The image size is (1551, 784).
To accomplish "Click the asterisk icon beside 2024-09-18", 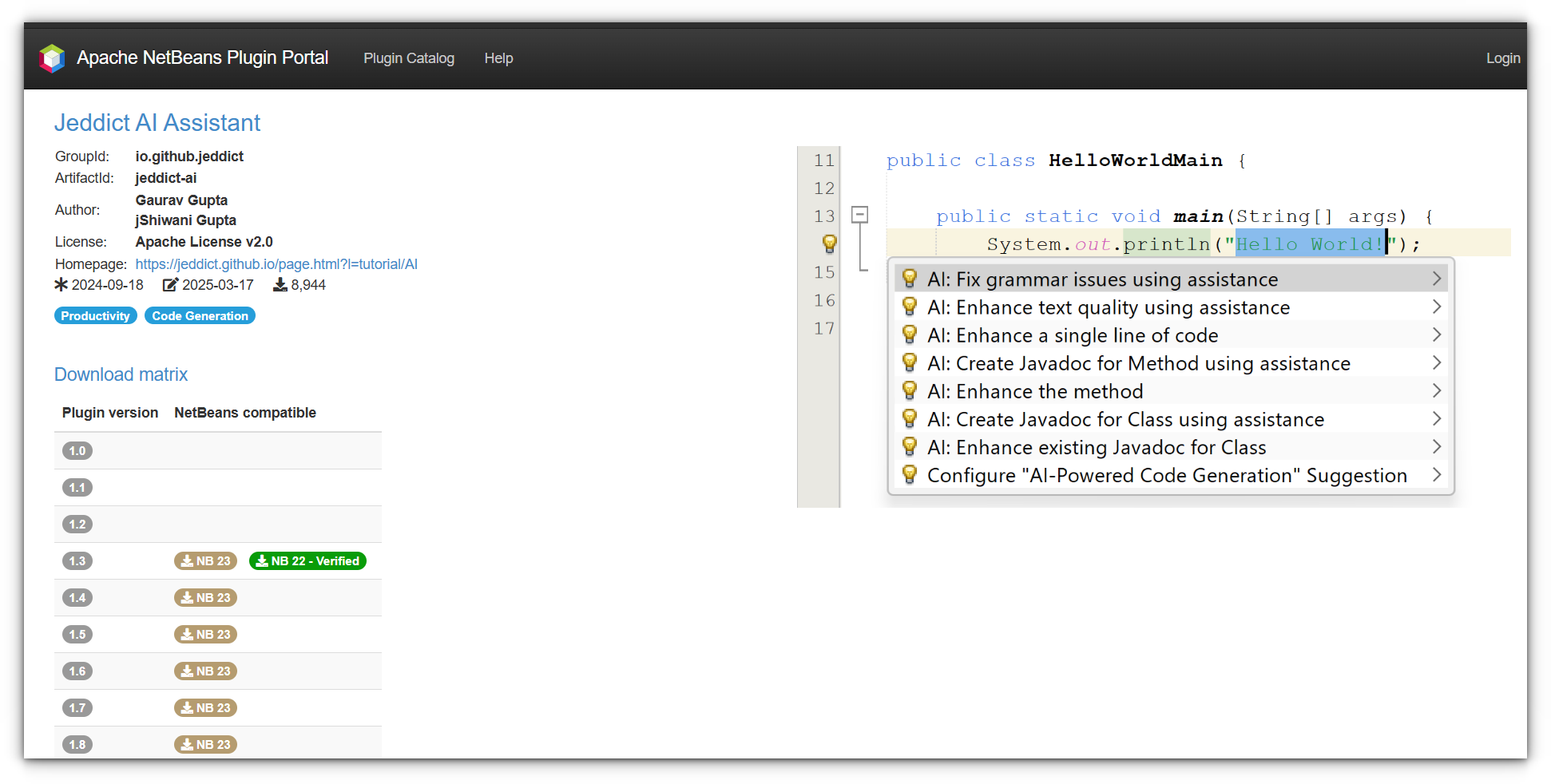I will (x=61, y=285).
